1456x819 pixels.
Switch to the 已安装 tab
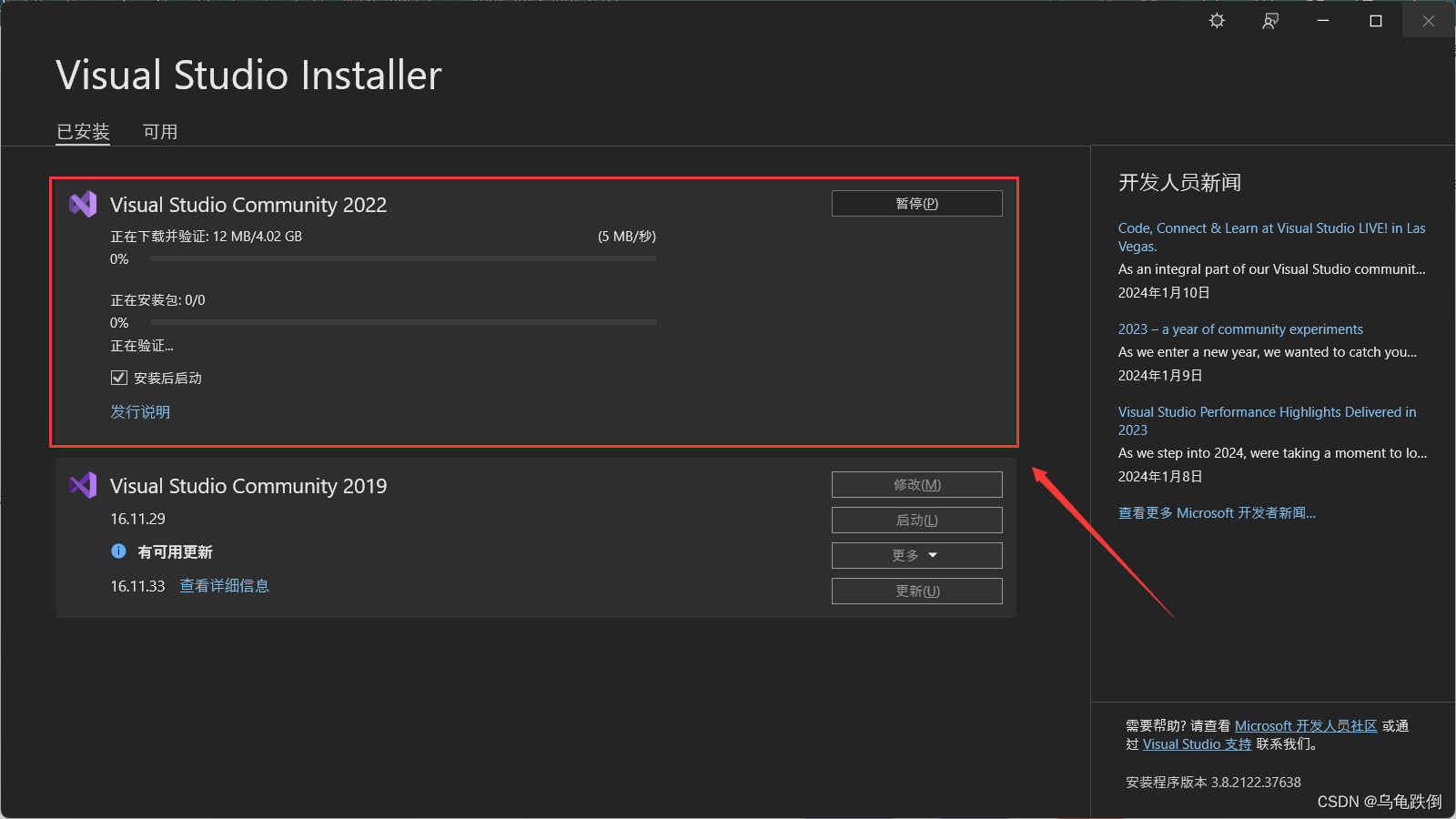(83, 131)
